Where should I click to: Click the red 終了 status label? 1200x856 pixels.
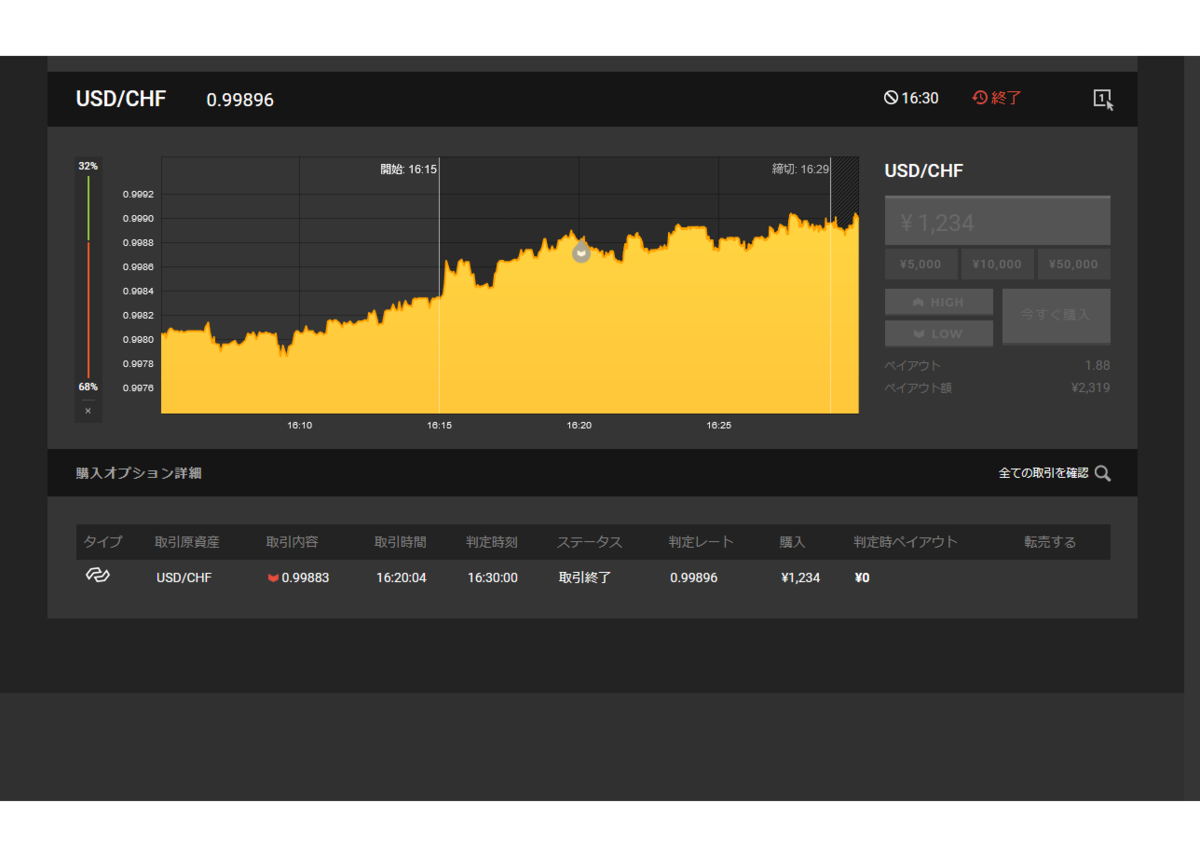pos(1007,98)
